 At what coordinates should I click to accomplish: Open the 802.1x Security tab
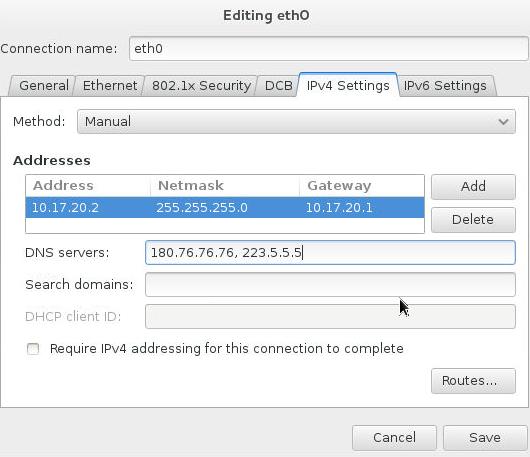[x=201, y=86]
